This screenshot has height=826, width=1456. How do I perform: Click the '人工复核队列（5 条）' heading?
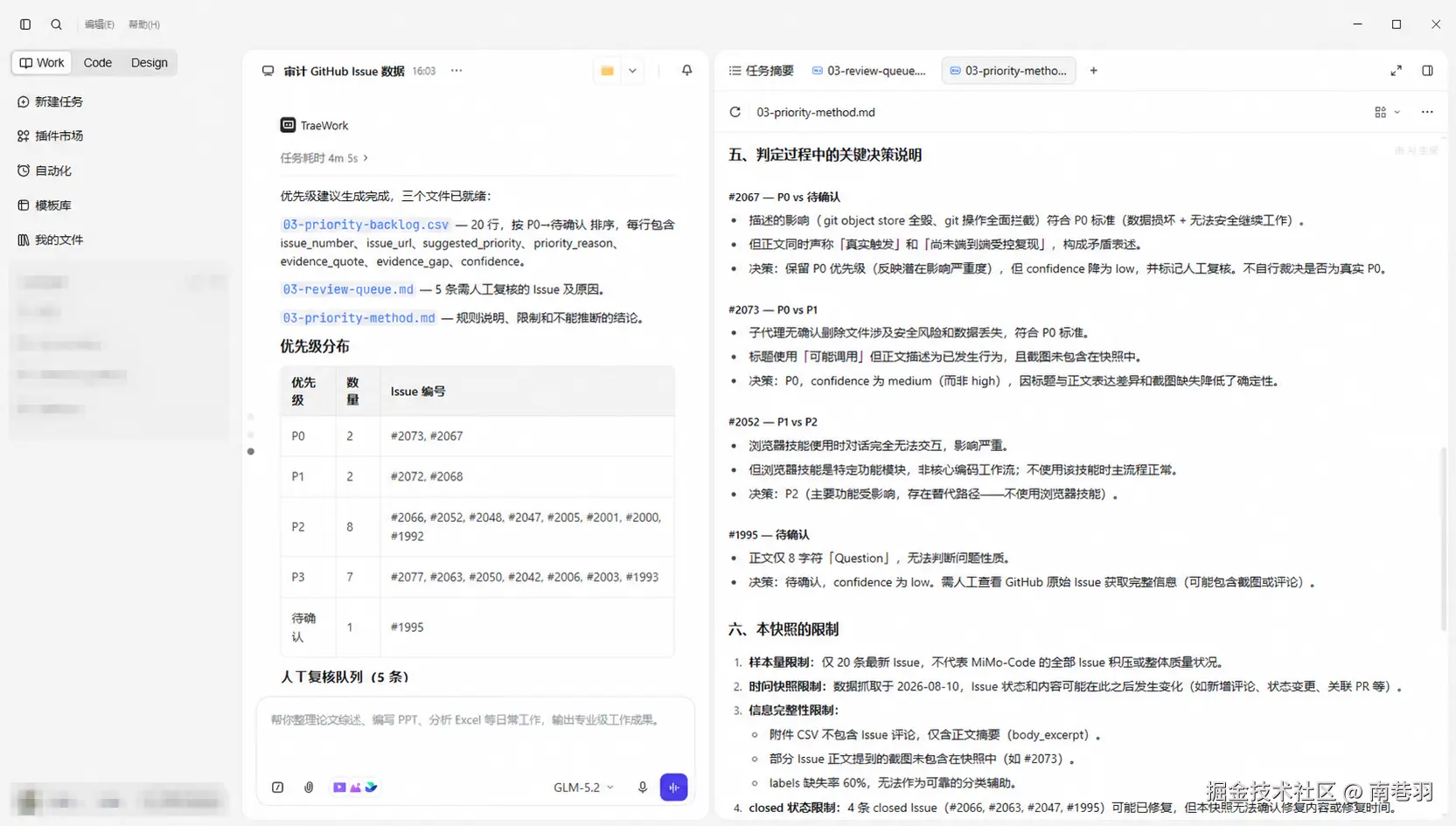[346, 677]
